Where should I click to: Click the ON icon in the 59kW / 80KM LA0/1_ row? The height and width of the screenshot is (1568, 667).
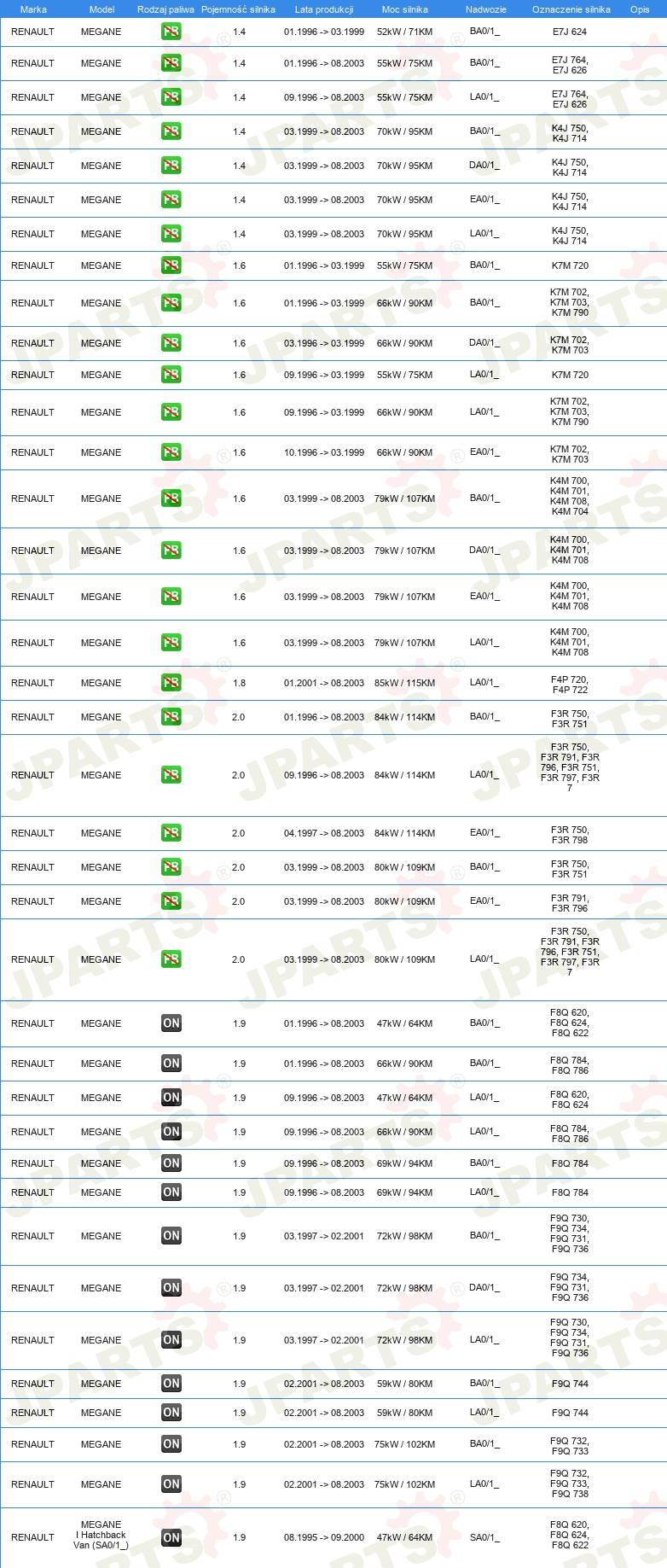[x=171, y=1413]
